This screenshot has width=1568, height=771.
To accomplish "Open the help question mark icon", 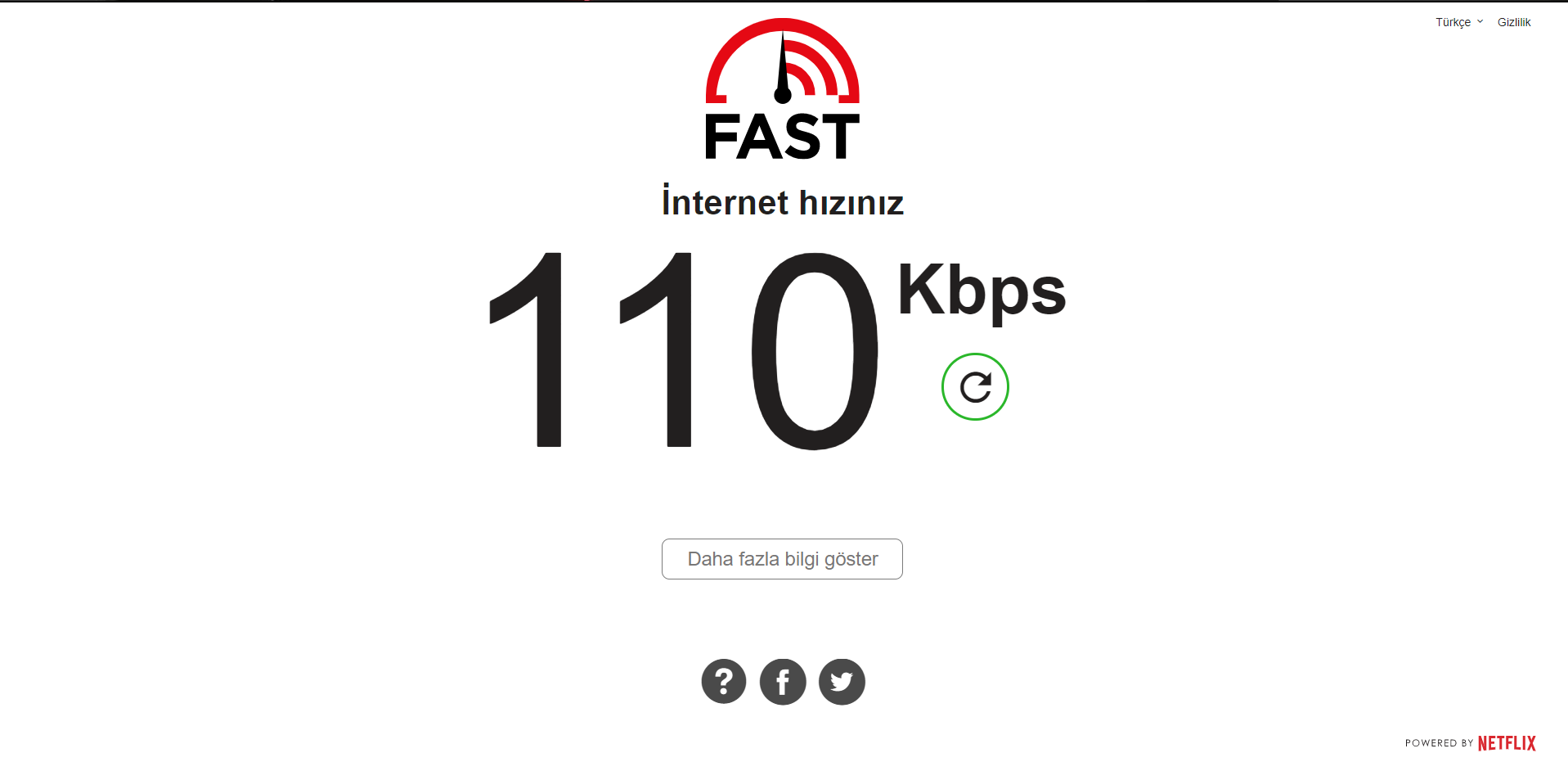I will coord(724,682).
